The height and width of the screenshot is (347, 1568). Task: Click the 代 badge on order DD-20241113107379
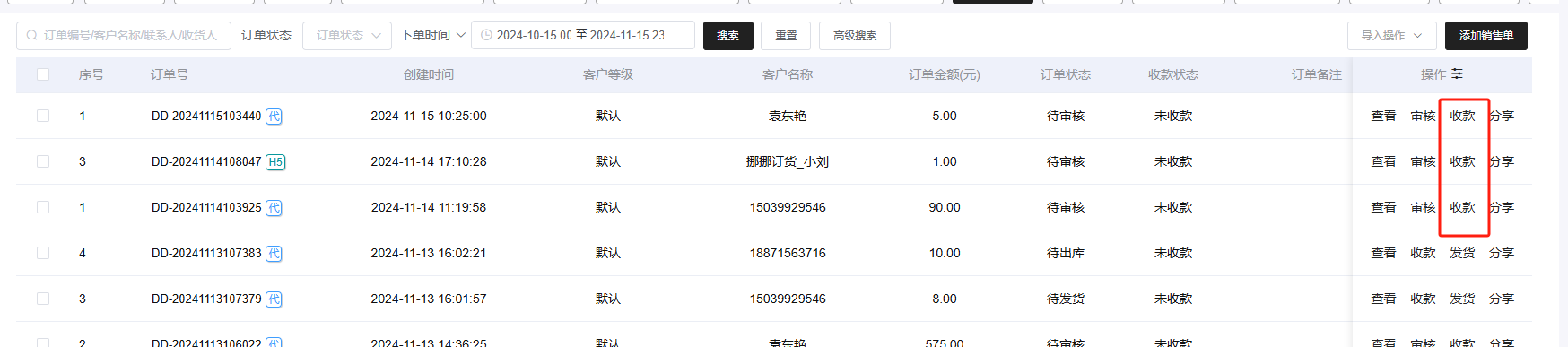tap(274, 299)
